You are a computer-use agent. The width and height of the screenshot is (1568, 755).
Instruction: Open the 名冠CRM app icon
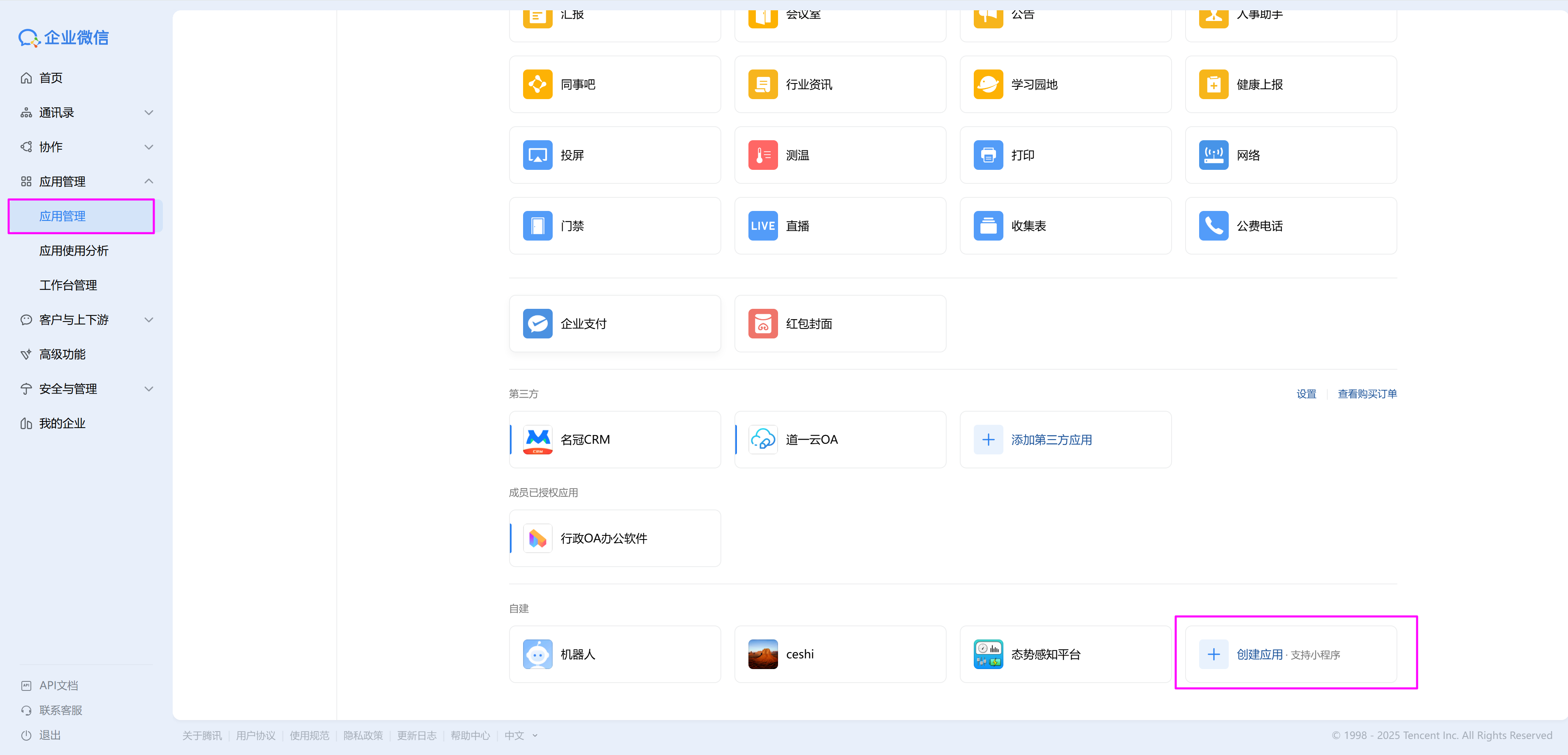point(537,439)
